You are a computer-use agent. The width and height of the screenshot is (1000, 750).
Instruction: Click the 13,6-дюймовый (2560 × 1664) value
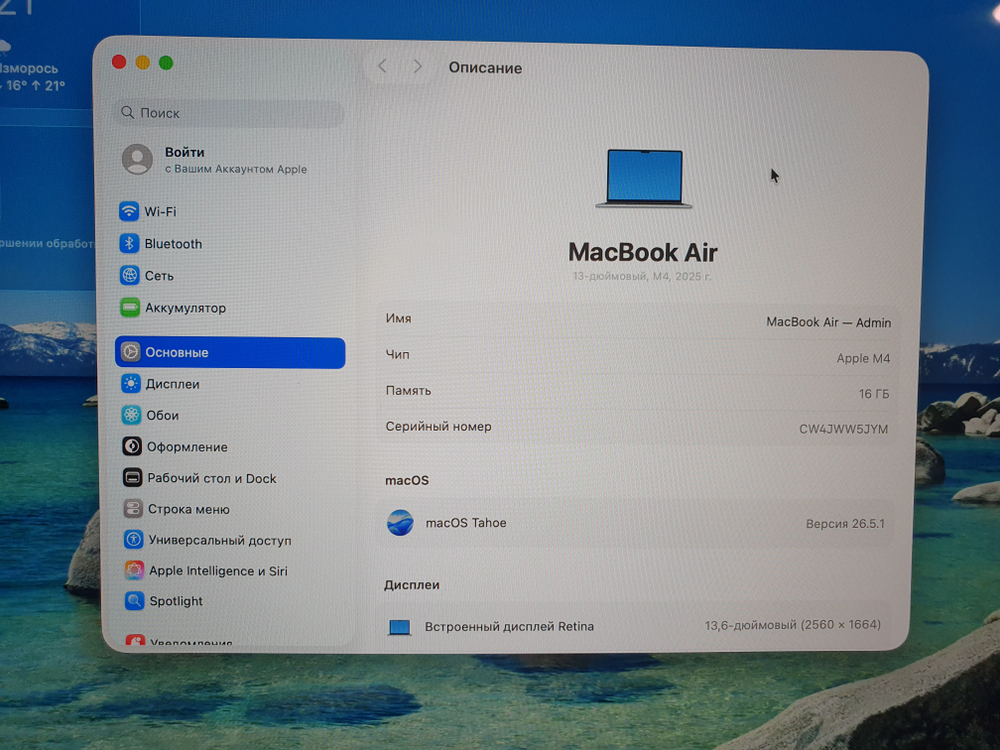point(792,625)
